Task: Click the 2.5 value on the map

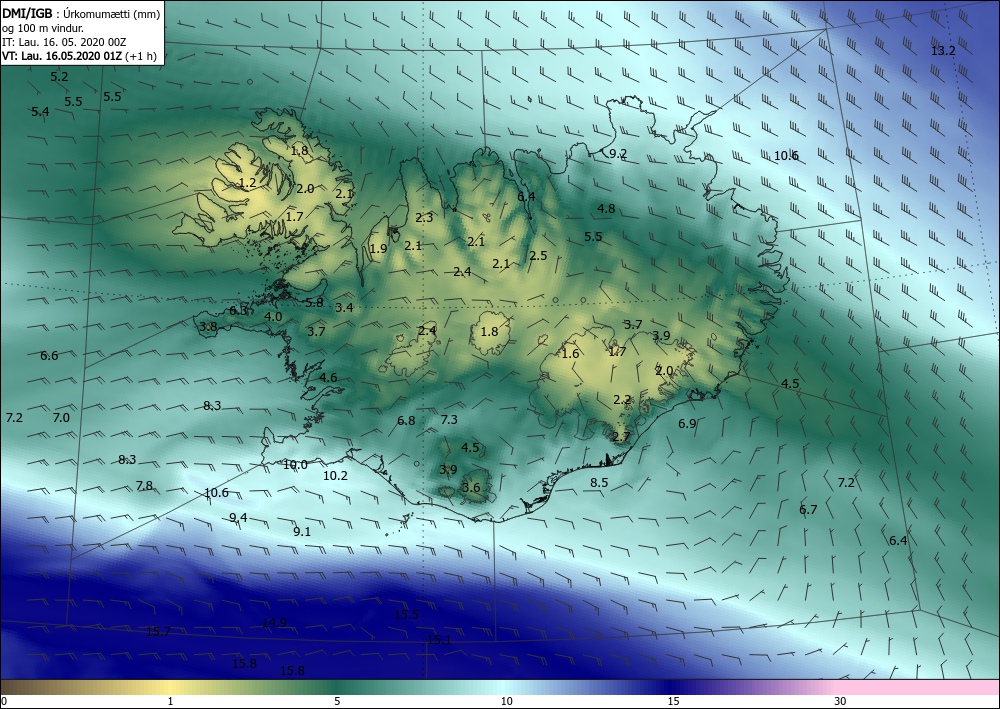Action: (538, 256)
